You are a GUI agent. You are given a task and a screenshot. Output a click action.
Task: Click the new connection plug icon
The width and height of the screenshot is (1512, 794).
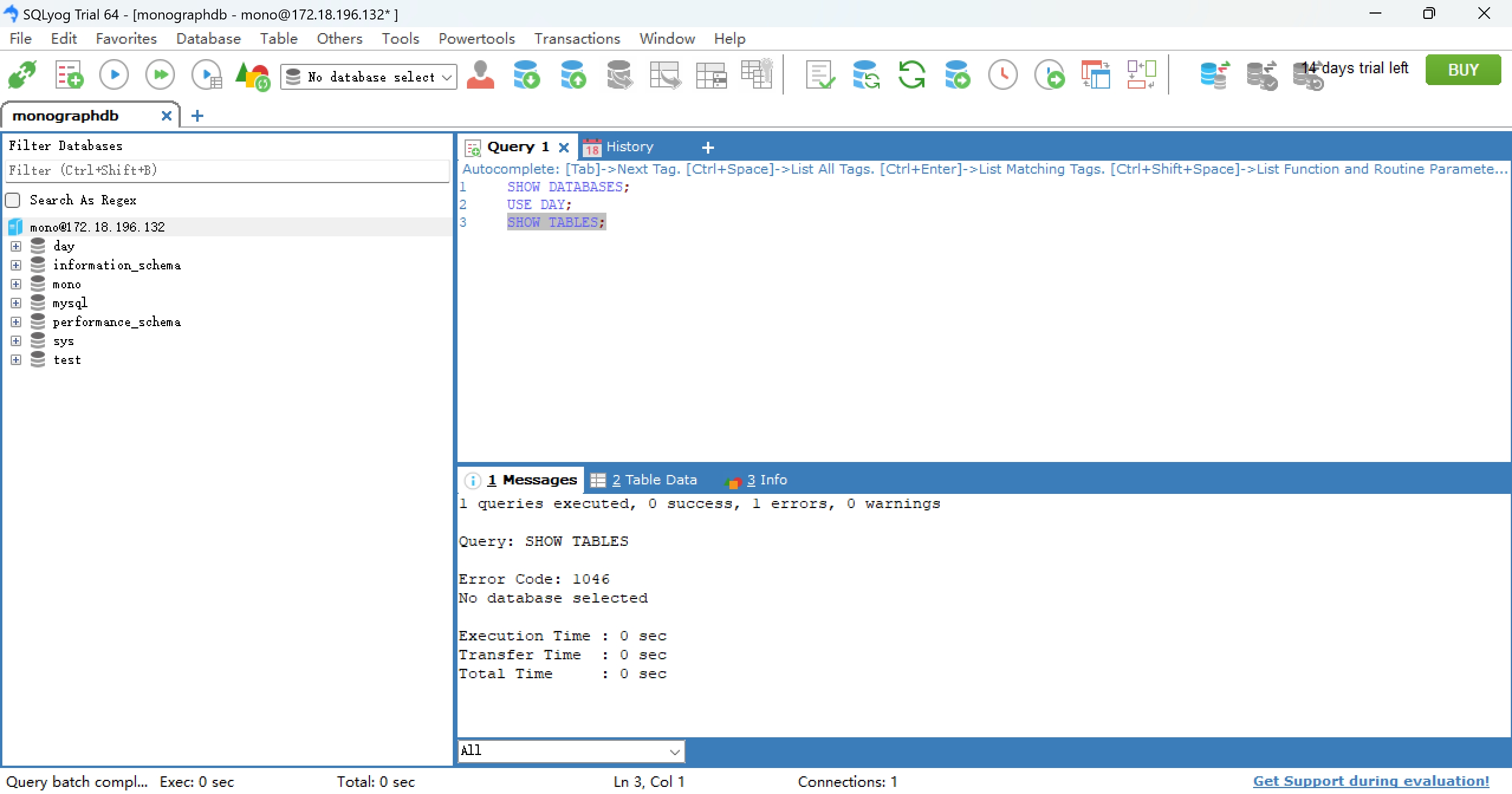22,75
